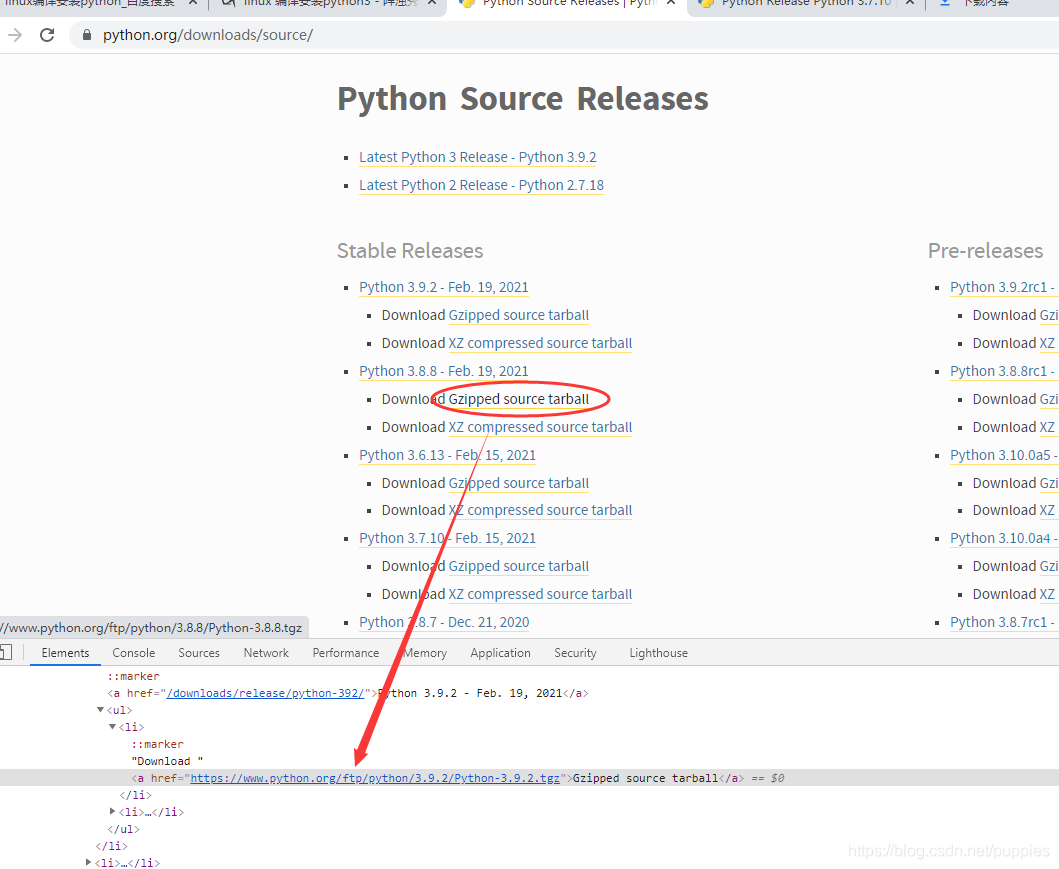Click the download icon on the rightmost tab
The height and width of the screenshot is (869, 1059).
coord(944,4)
